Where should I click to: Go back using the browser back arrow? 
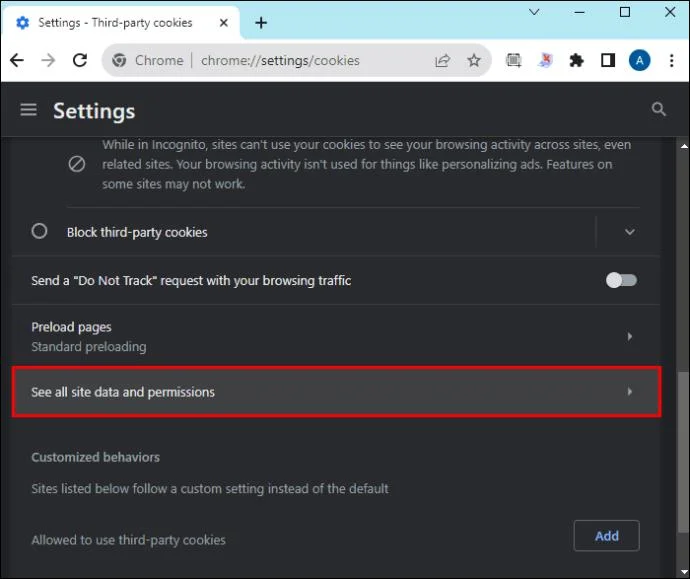pyautogui.click(x=17, y=60)
